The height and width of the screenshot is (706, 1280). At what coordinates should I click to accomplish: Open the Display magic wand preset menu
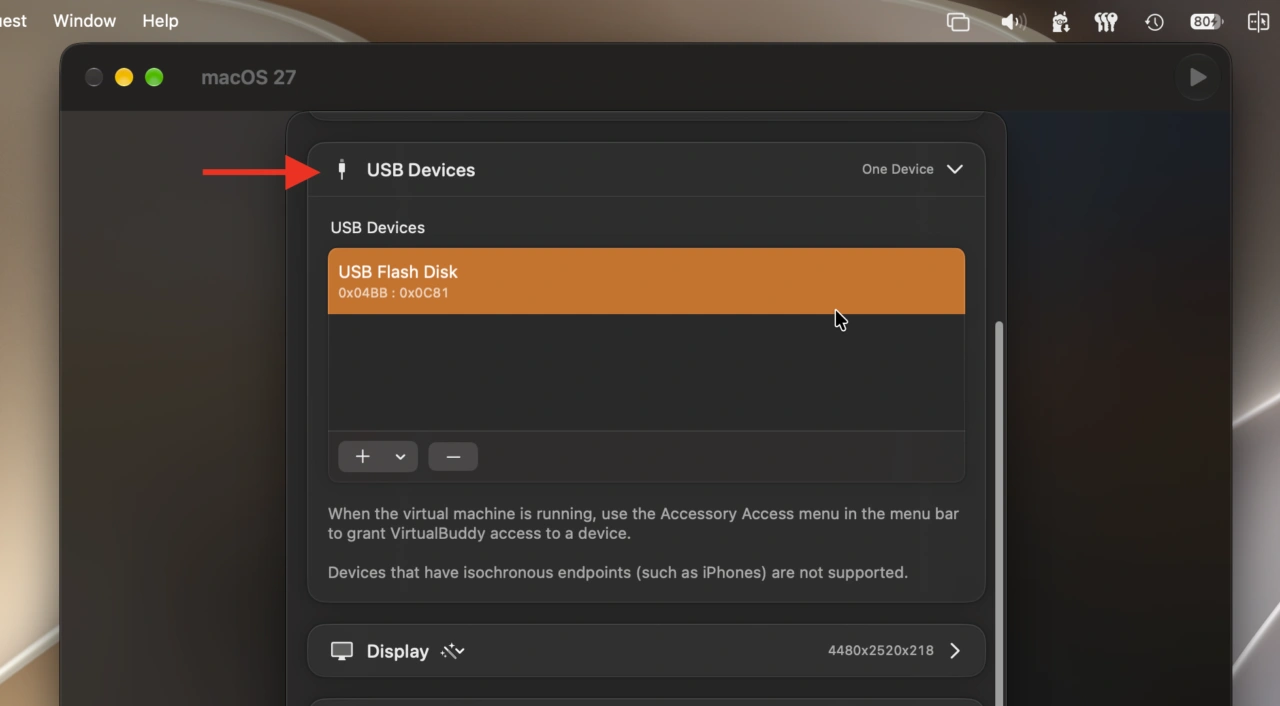[x=453, y=651]
